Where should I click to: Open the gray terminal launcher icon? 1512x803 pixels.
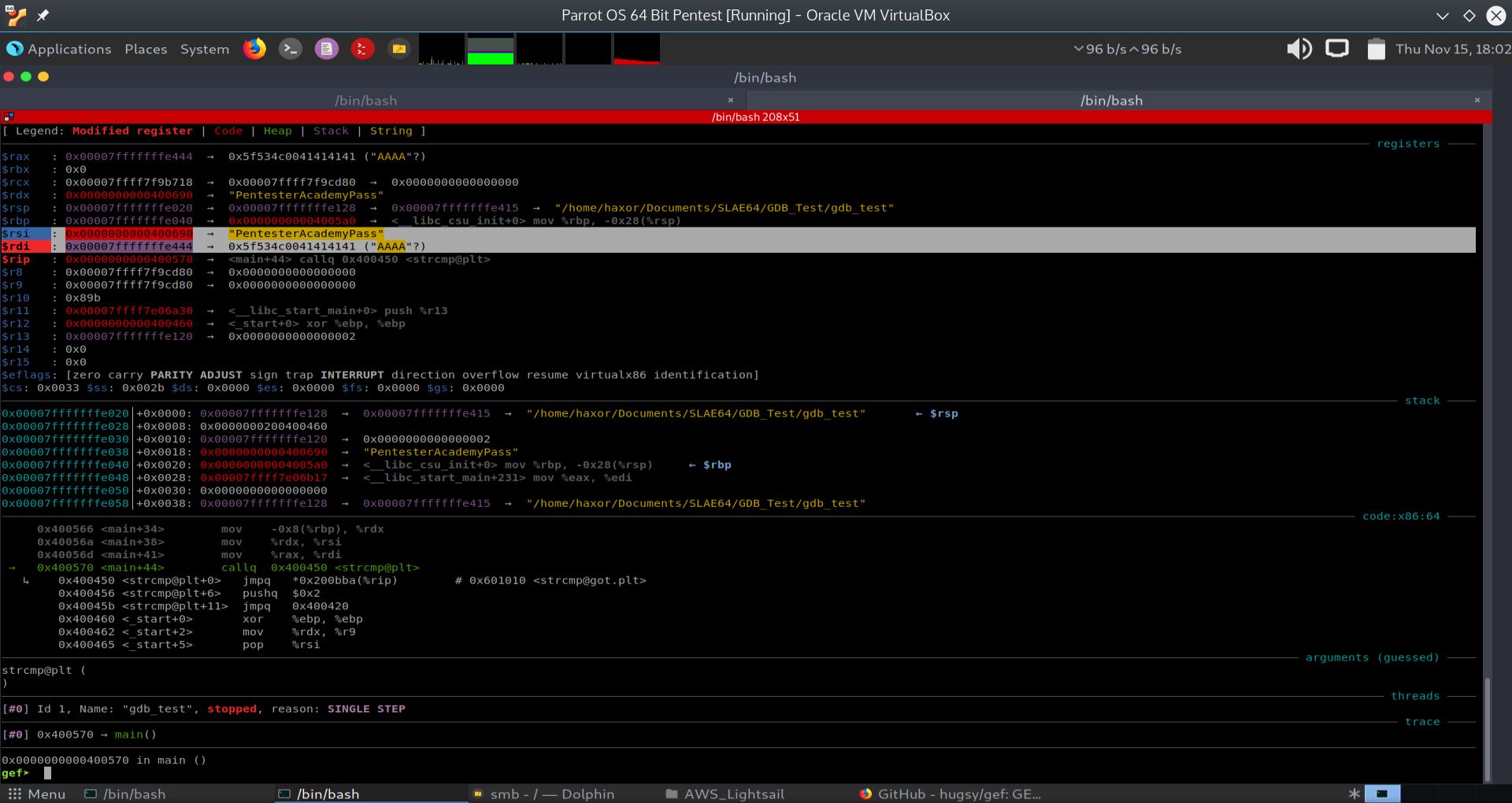[x=291, y=49]
